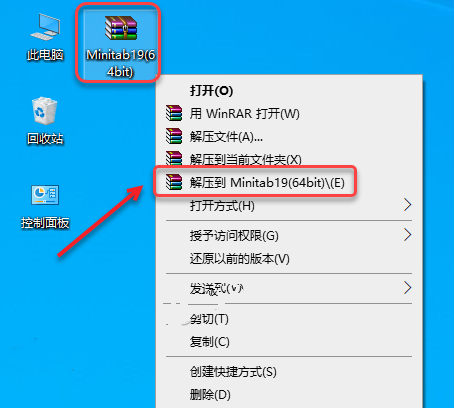Click the 此电脑 (This PC) desktop icon

coord(45,37)
